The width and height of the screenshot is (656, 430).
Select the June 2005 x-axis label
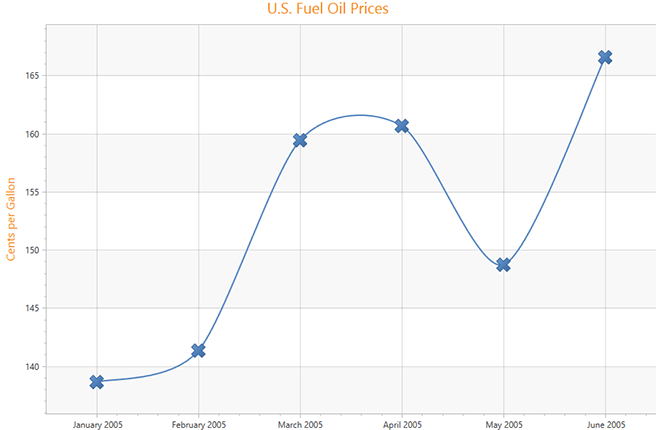(x=605, y=424)
